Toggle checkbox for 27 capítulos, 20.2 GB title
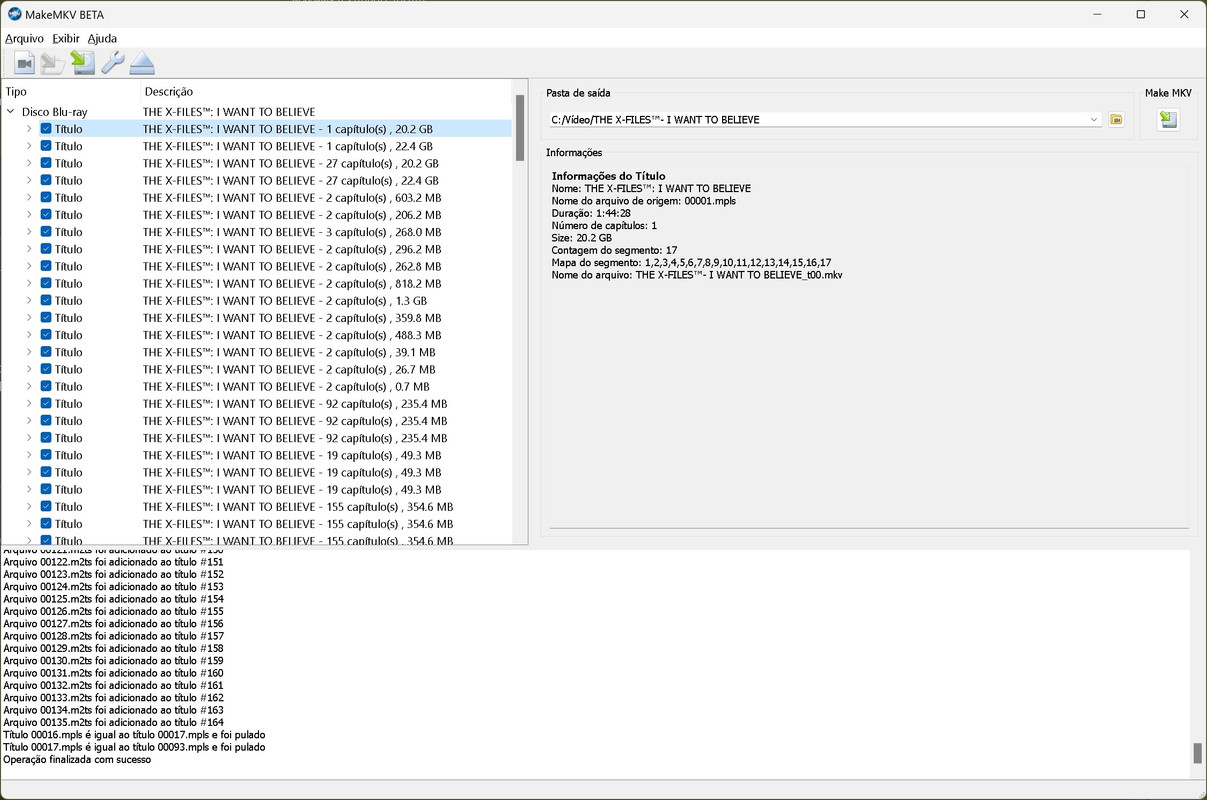The height and width of the screenshot is (800, 1207). coord(46,163)
